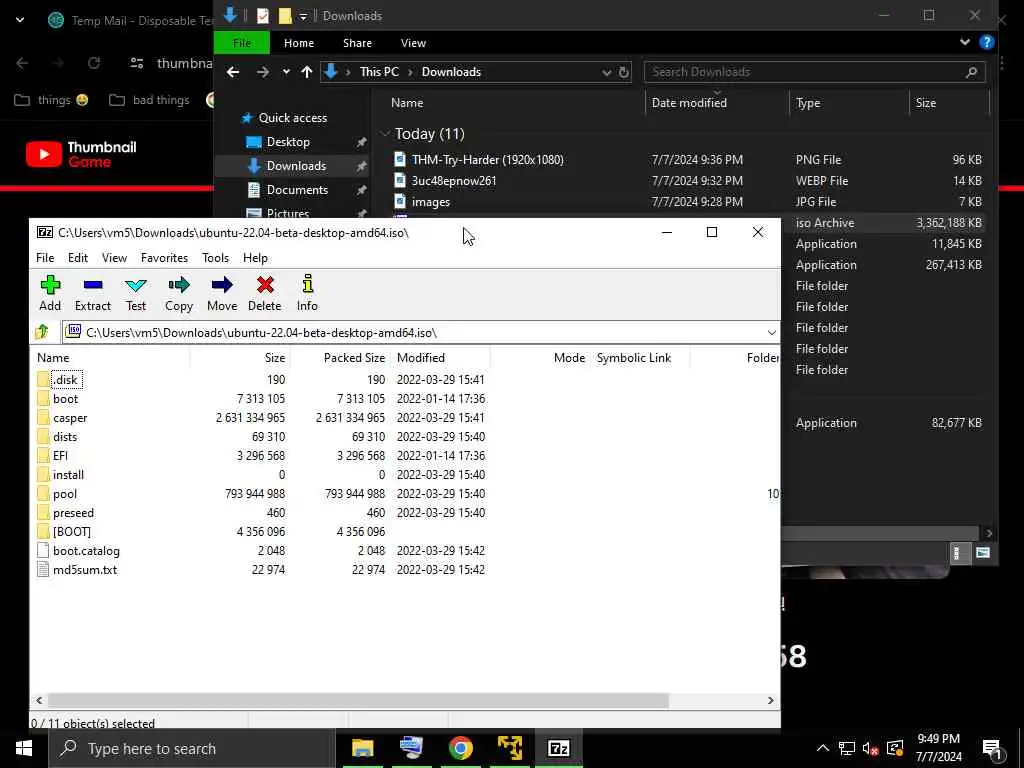Screen dimensions: 1024x768
Task: Open the green File tab in Explorer
Action: coord(242,42)
